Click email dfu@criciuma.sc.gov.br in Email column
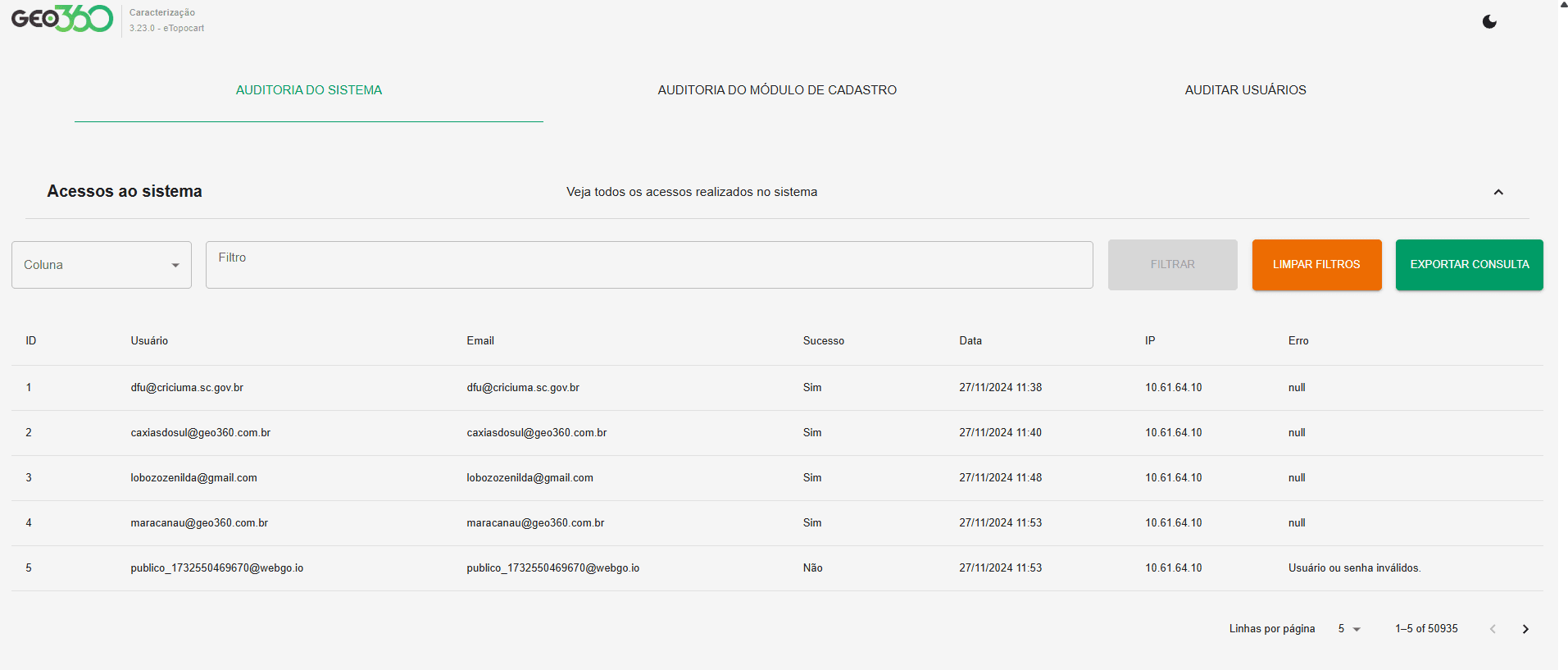 point(523,388)
